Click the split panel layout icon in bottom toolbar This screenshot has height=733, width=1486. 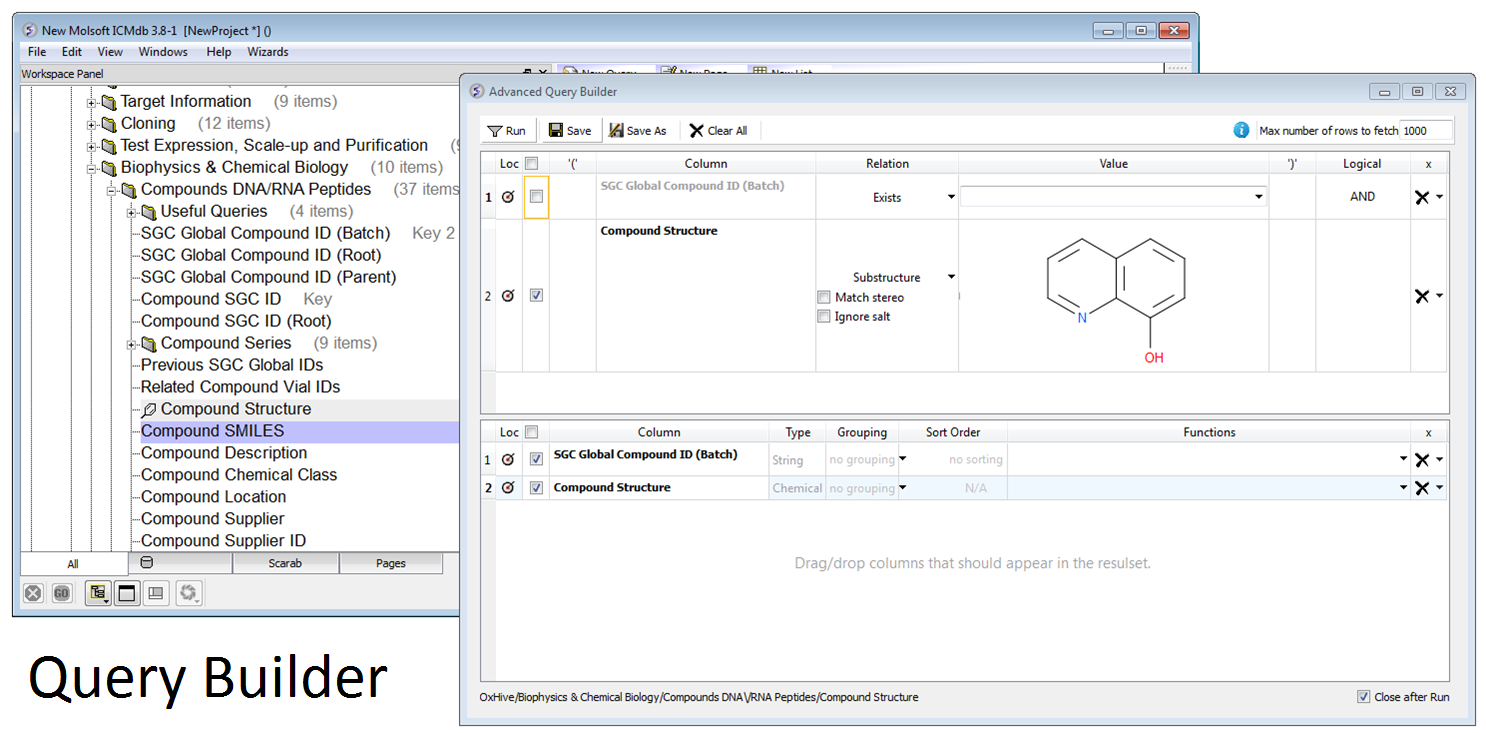point(155,593)
